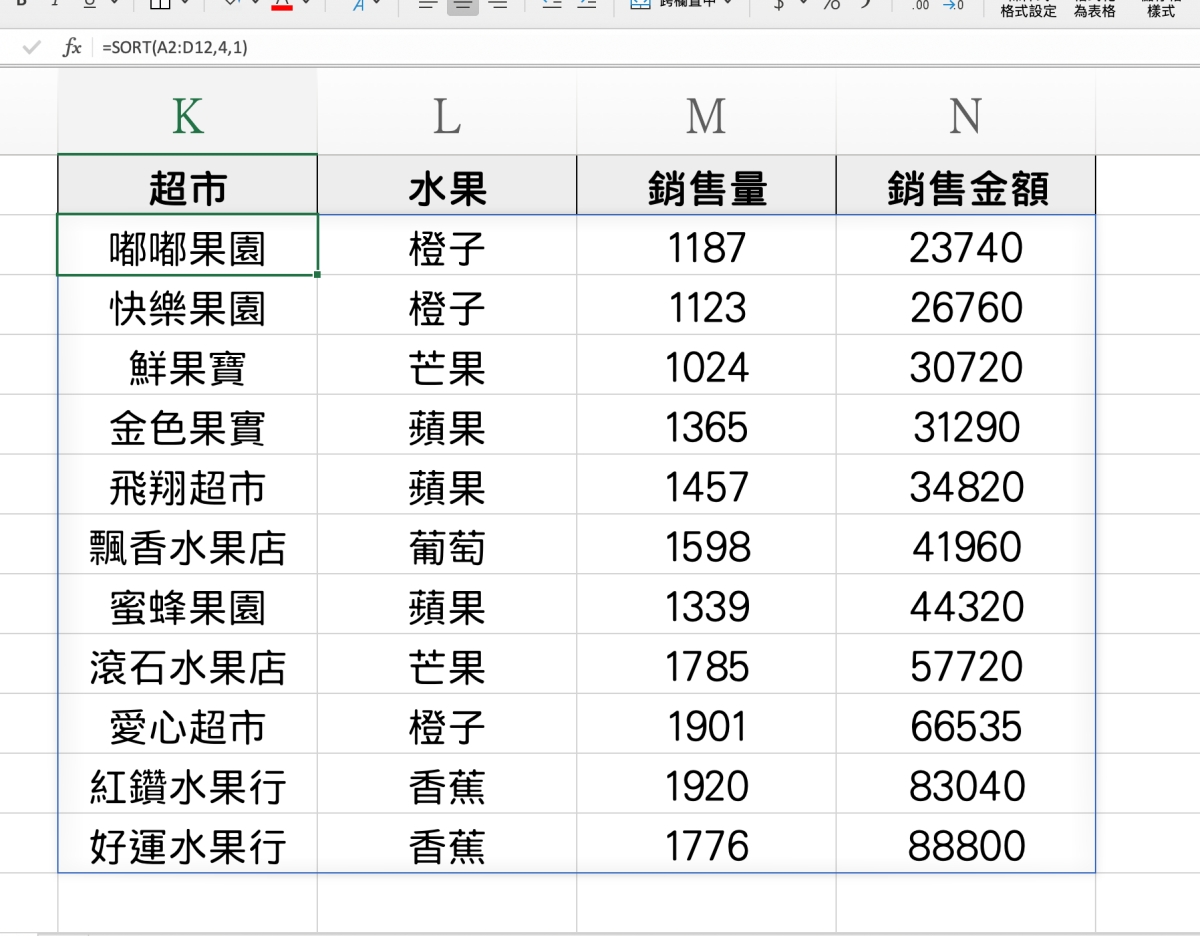Click the amount cell 26760
Screen dimensions: 1200x936
pyautogui.click(x=966, y=305)
